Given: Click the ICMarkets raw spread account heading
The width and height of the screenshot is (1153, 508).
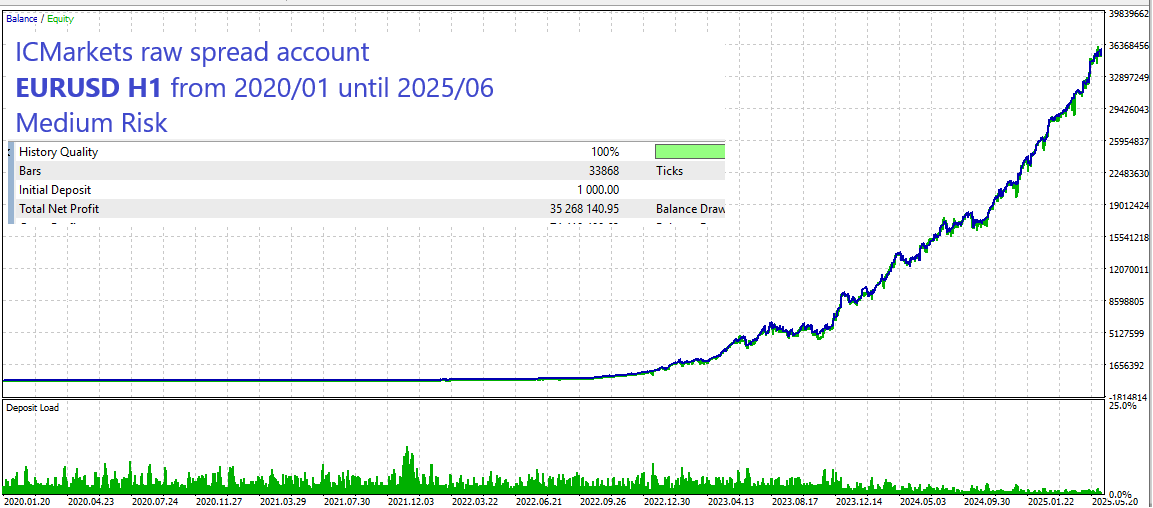Looking at the screenshot, I should tap(192, 52).
